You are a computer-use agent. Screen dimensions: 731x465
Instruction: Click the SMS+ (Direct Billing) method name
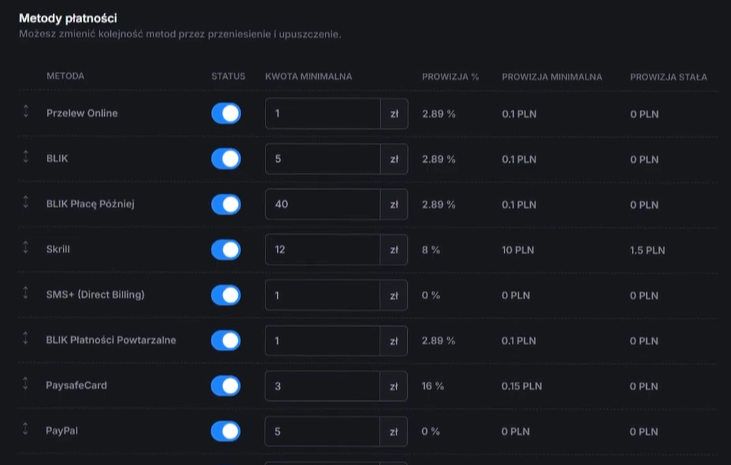click(95, 295)
